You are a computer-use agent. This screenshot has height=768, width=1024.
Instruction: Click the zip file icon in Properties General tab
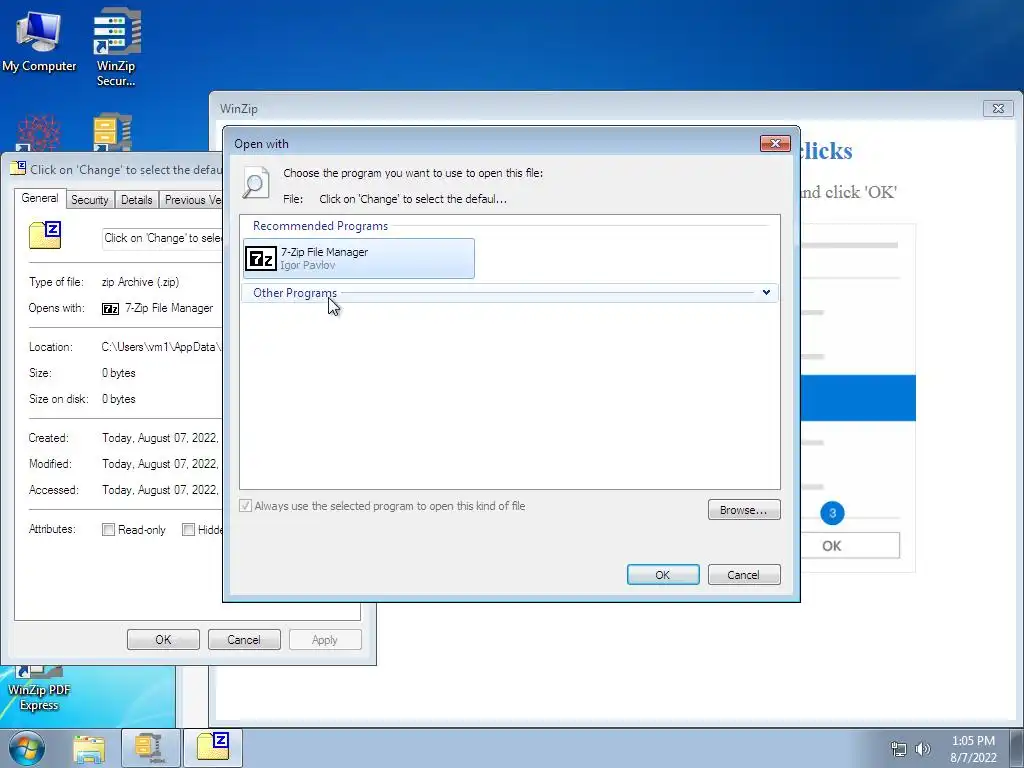tap(45, 236)
